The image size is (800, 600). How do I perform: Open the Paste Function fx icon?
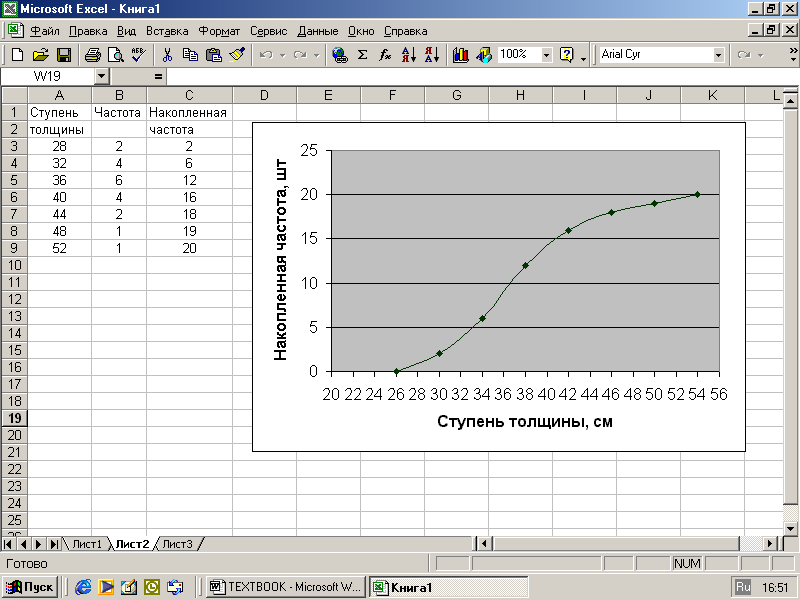pyautogui.click(x=386, y=55)
